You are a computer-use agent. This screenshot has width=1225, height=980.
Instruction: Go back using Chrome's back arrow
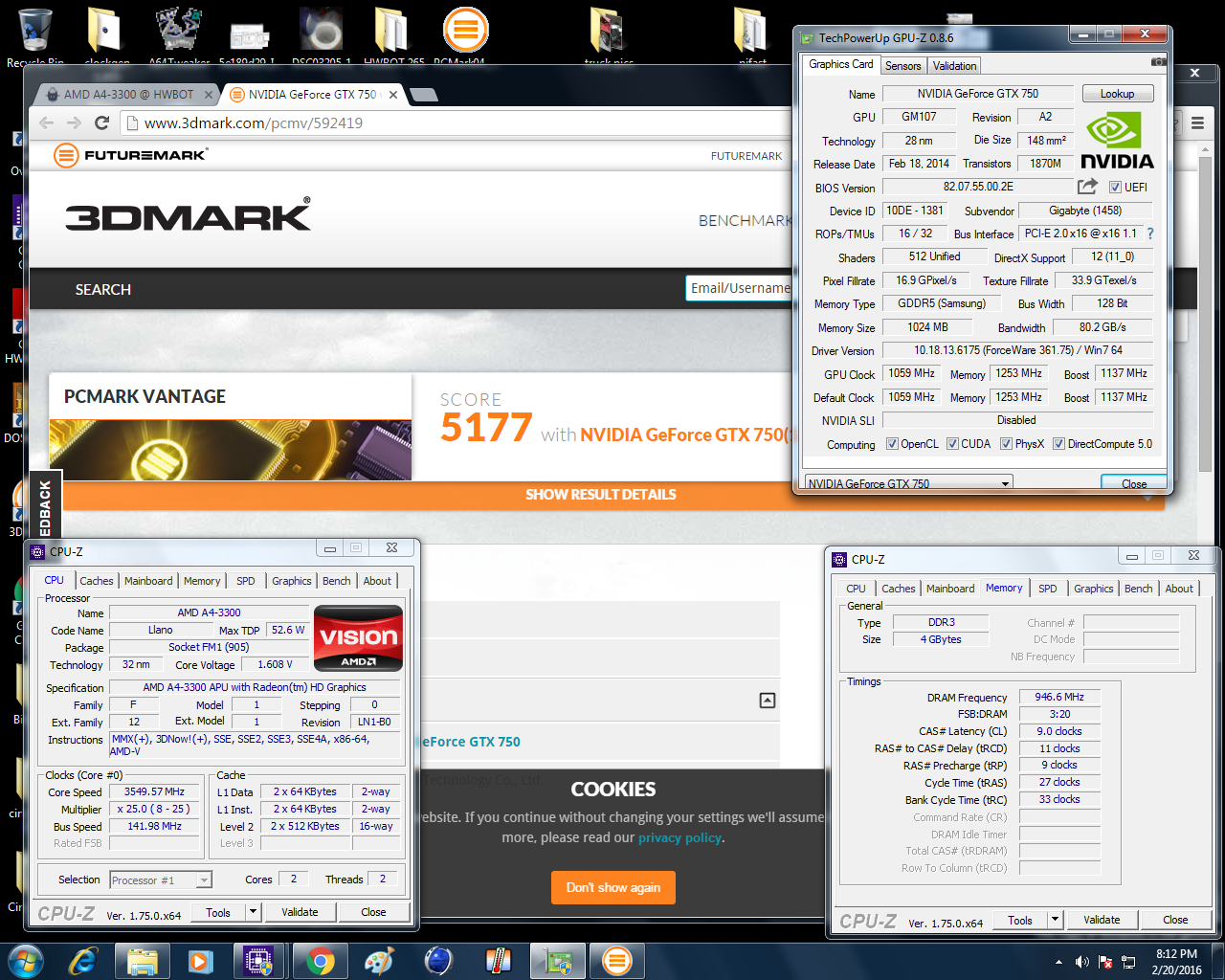tap(46, 122)
